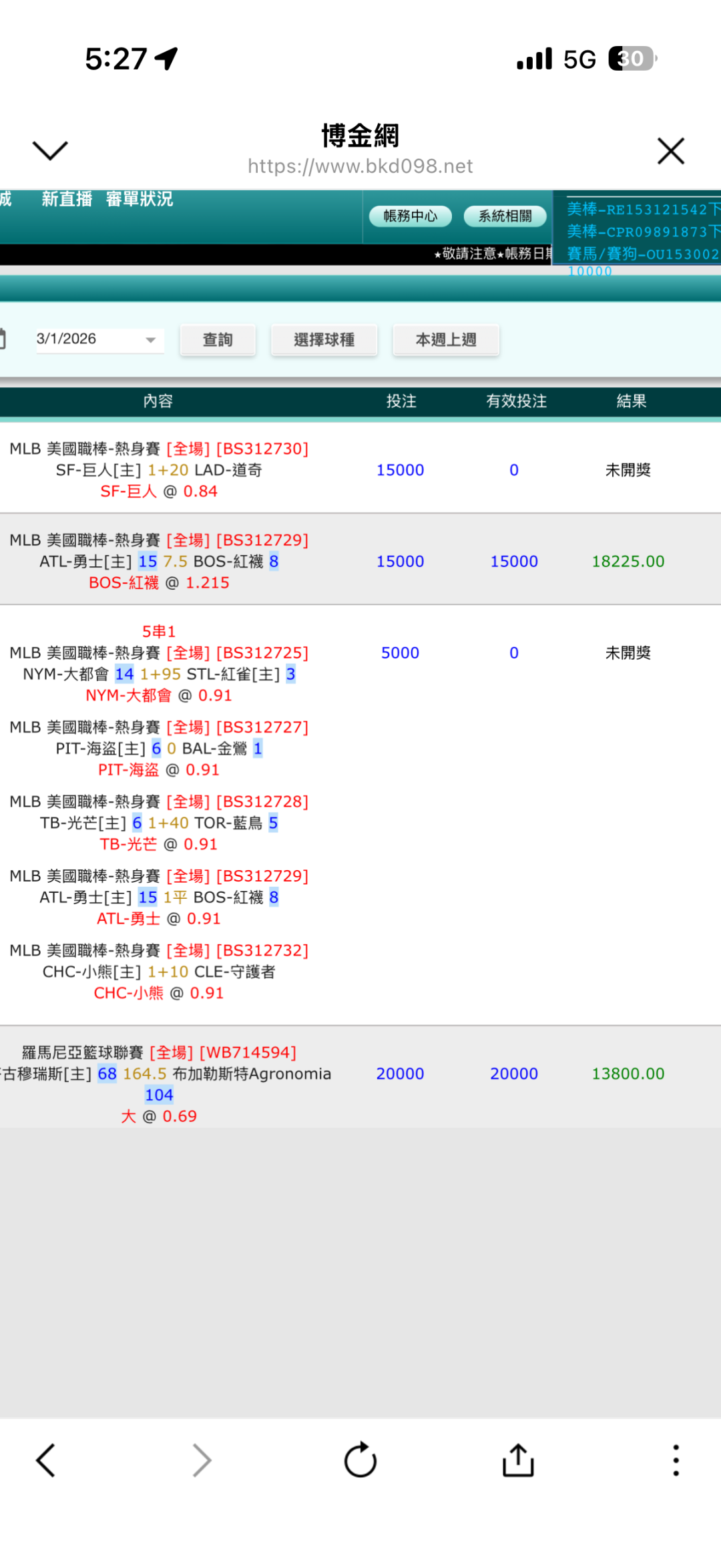Switch to the 新直播 tab
This screenshot has height=1568, width=721.
(67, 199)
